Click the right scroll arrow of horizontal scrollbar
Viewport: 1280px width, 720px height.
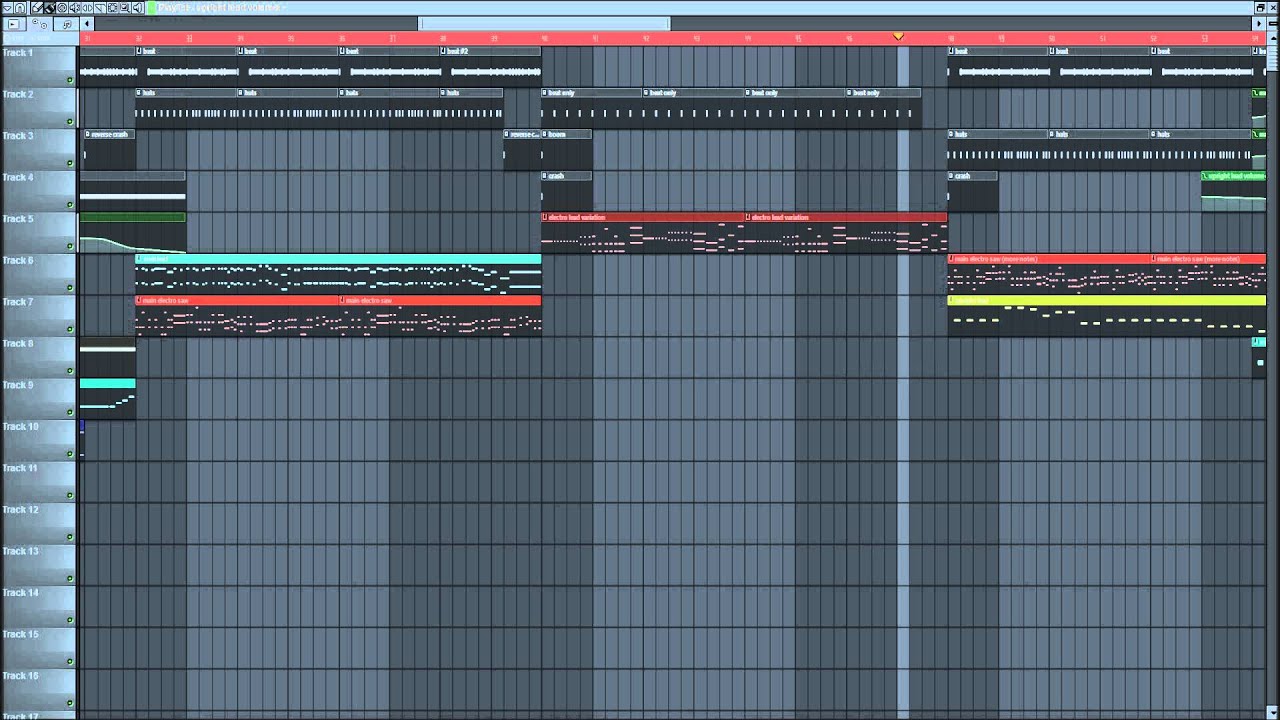pos(1259,24)
